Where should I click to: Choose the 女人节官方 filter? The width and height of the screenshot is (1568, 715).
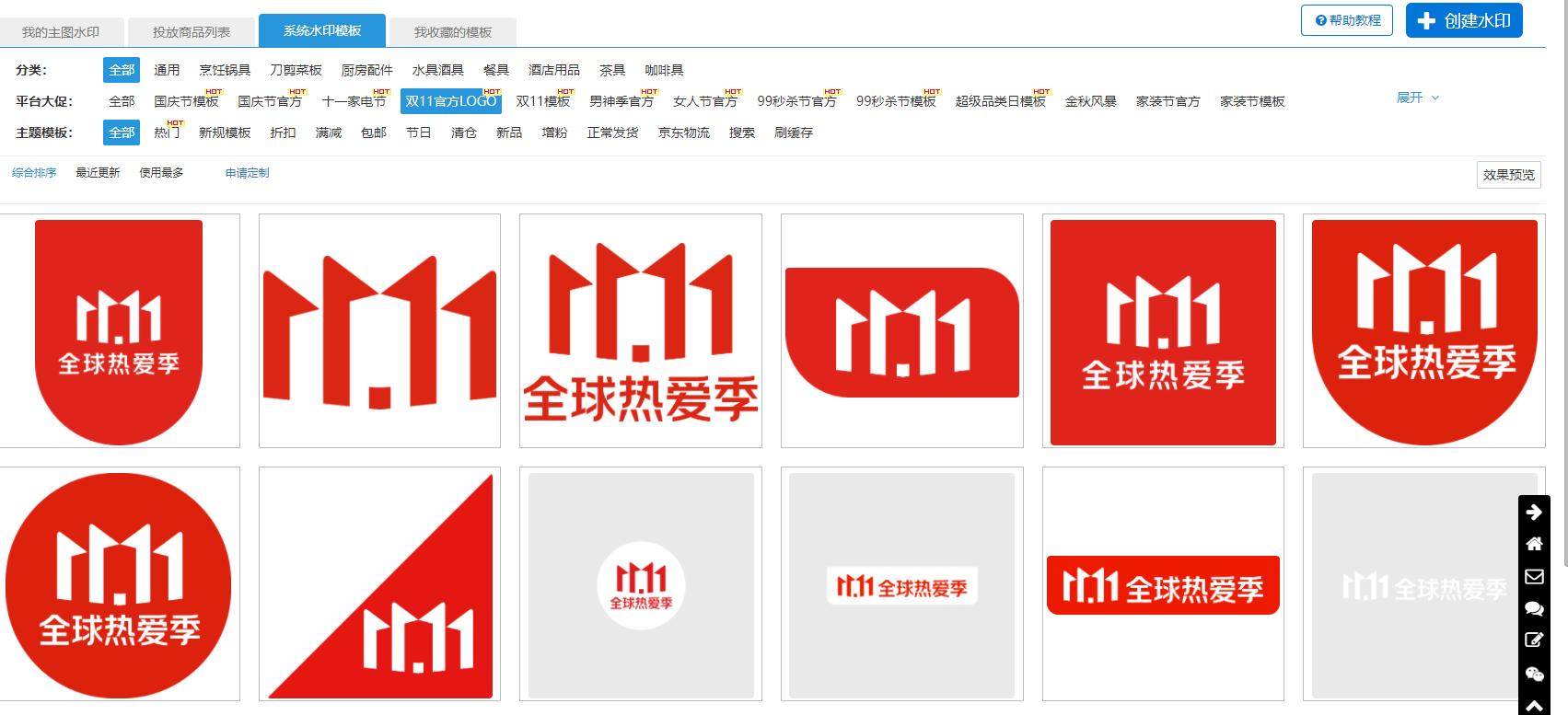[705, 101]
